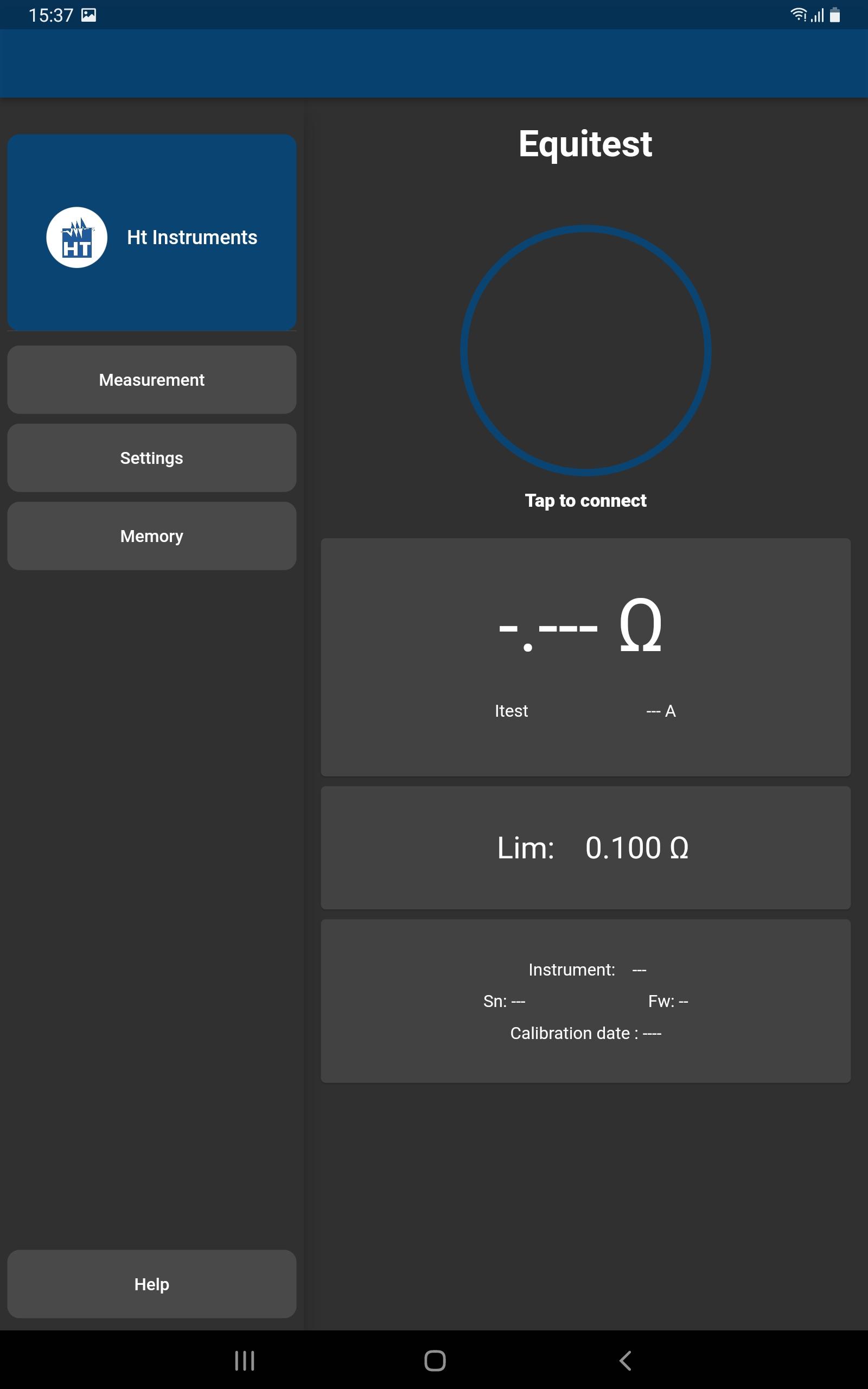Click the Calibration date text

tap(585, 1033)
